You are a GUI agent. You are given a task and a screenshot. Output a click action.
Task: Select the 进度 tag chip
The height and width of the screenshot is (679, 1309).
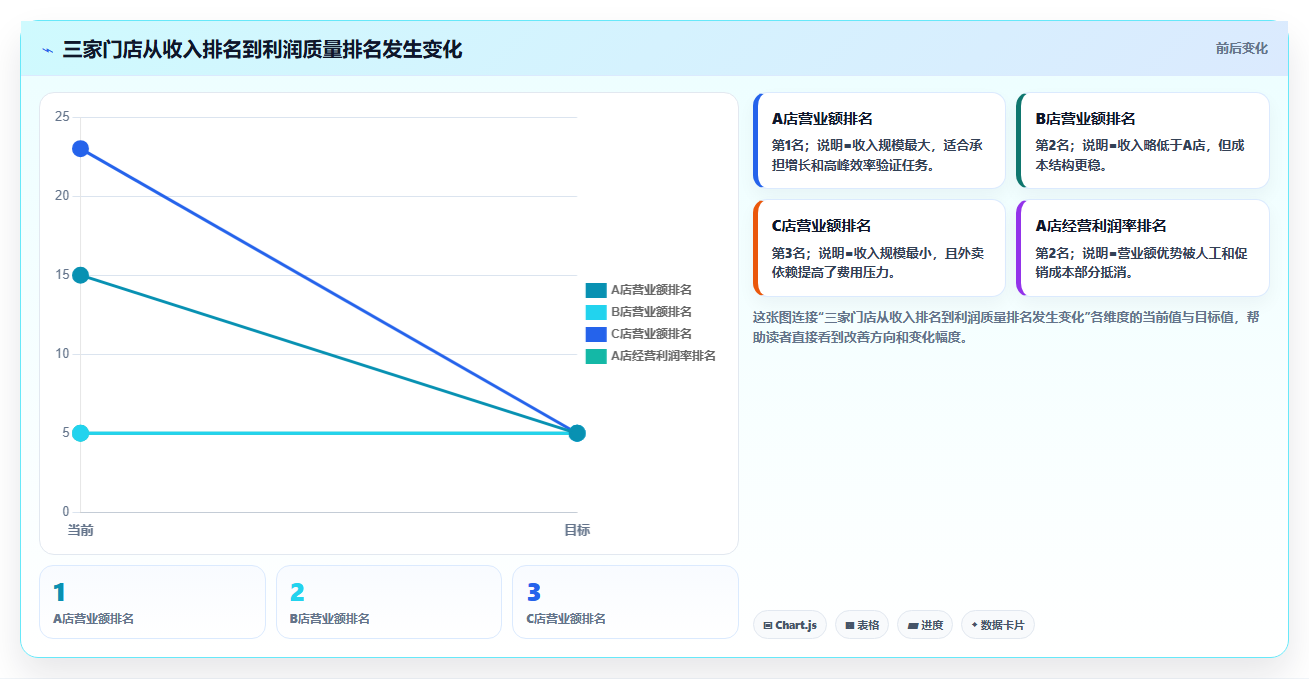925,625
